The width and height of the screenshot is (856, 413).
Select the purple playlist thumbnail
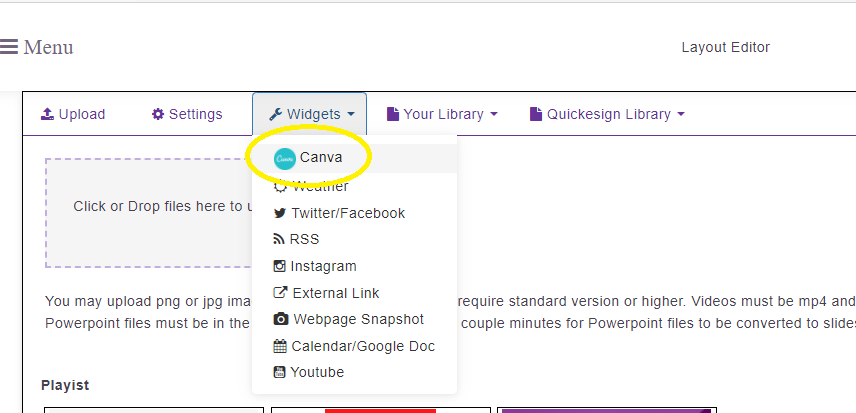[606, 410]
